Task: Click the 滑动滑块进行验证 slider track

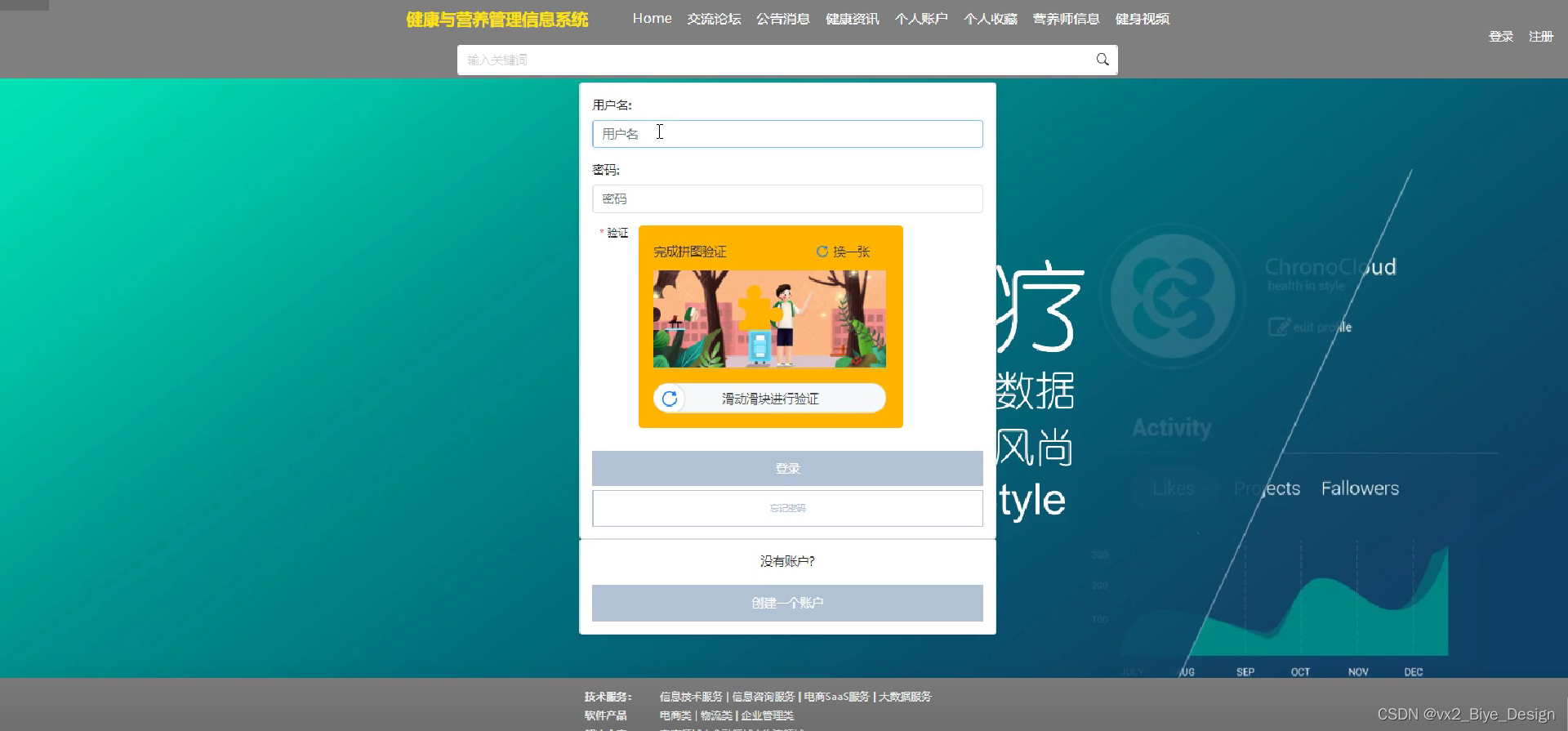Action: pos(769,399)
